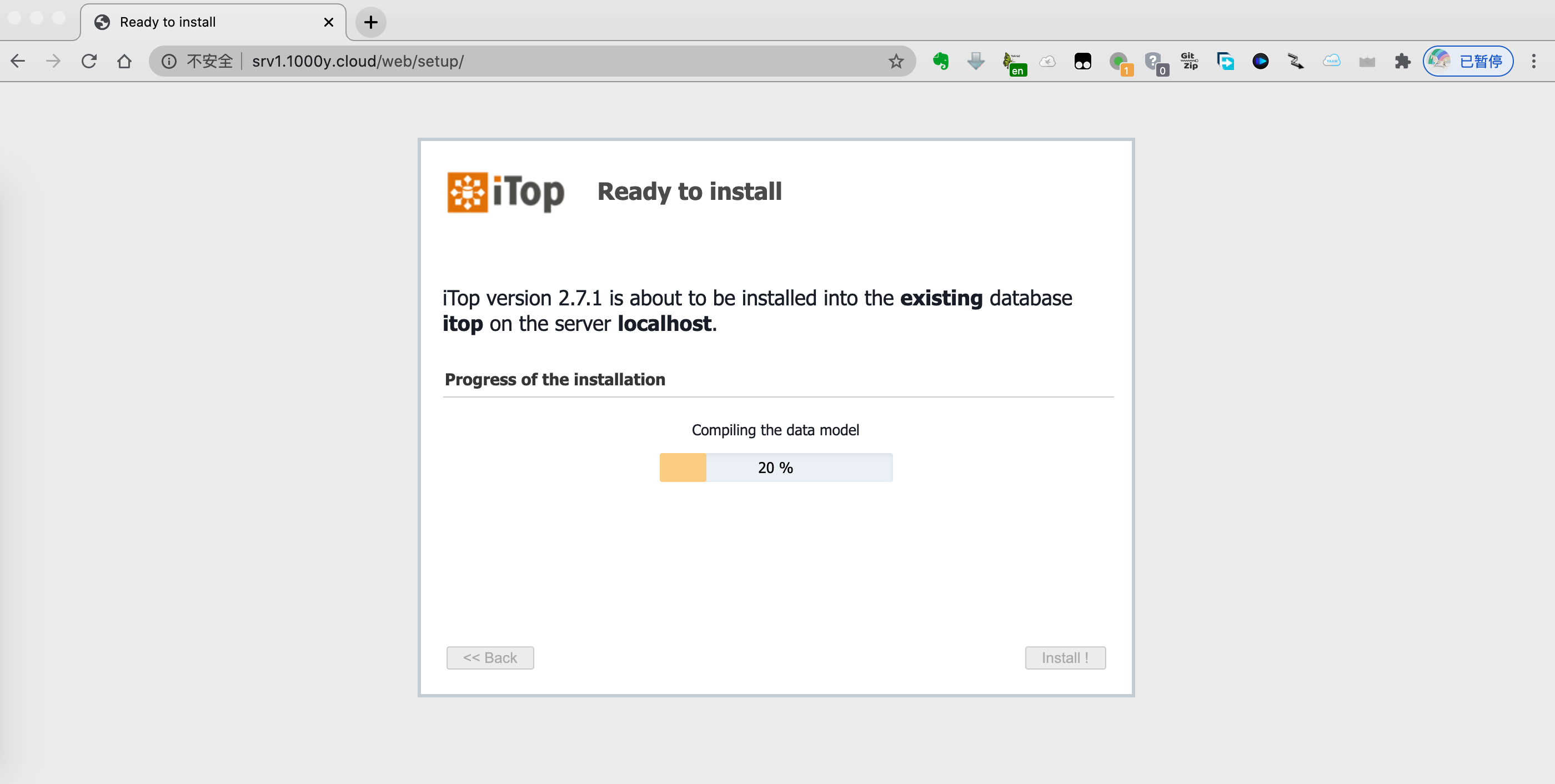The width and height of the screenshot is (1555, 784).
Task: Click 'Compiling the data model' status text
Action: [x=776, y=430]
